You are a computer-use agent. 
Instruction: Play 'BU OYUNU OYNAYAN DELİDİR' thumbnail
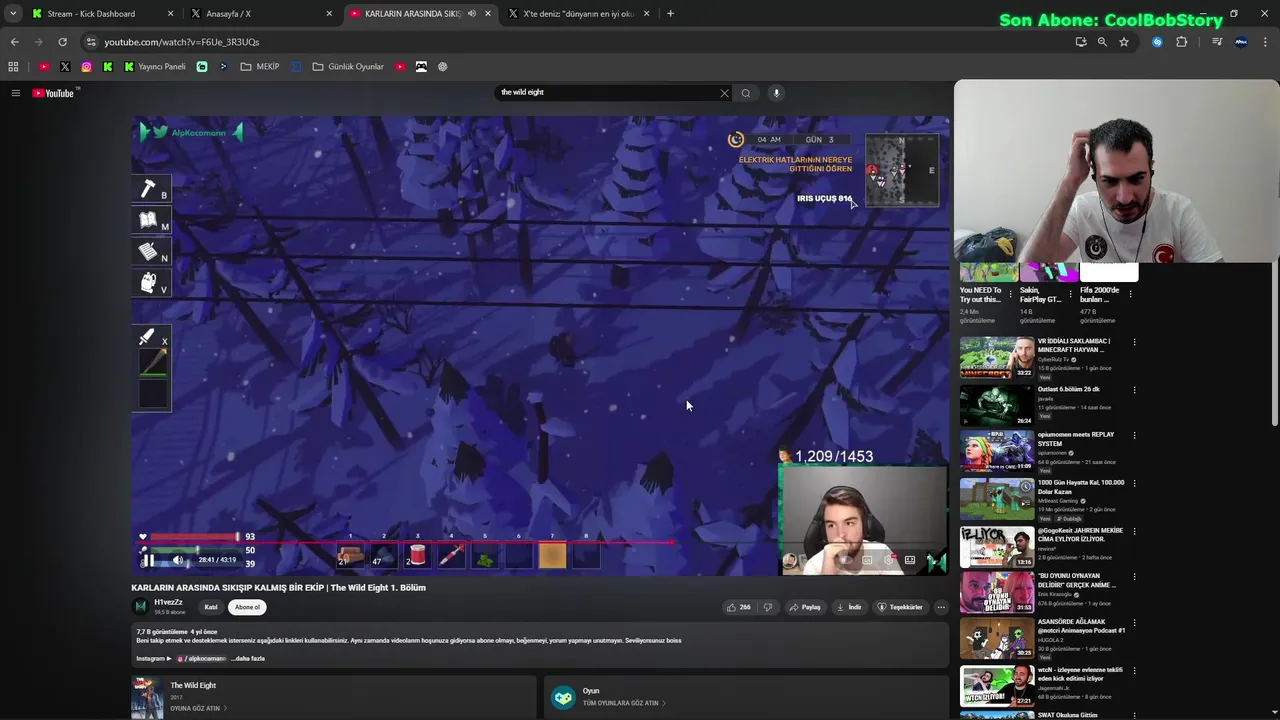click(x=997, y=592)
